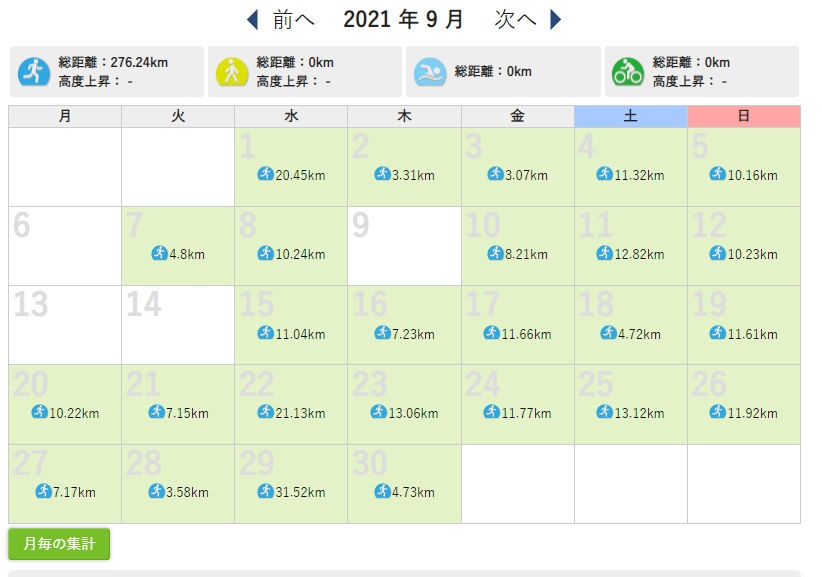
Task: Click run icon beside 4.8km
Action: [x=159, y=253]
